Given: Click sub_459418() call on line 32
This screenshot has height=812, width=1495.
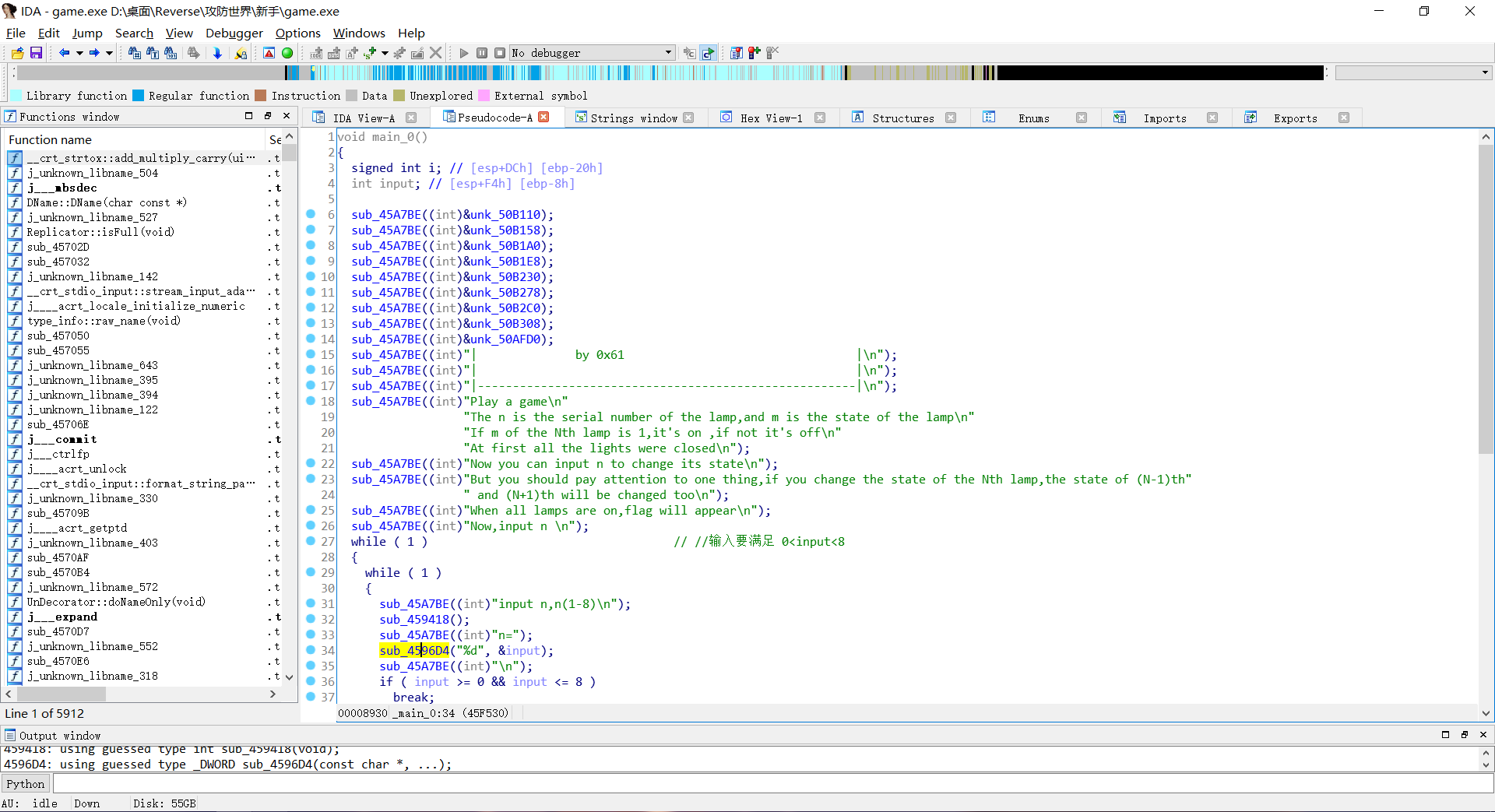Looking at the screenshot, I should 424,619.
